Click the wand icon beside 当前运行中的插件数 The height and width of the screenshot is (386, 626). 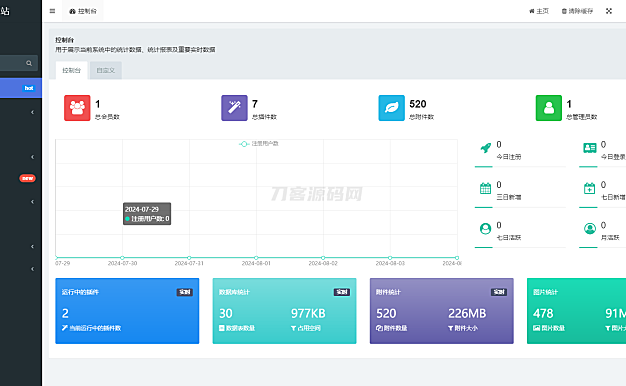coord(65,328)
